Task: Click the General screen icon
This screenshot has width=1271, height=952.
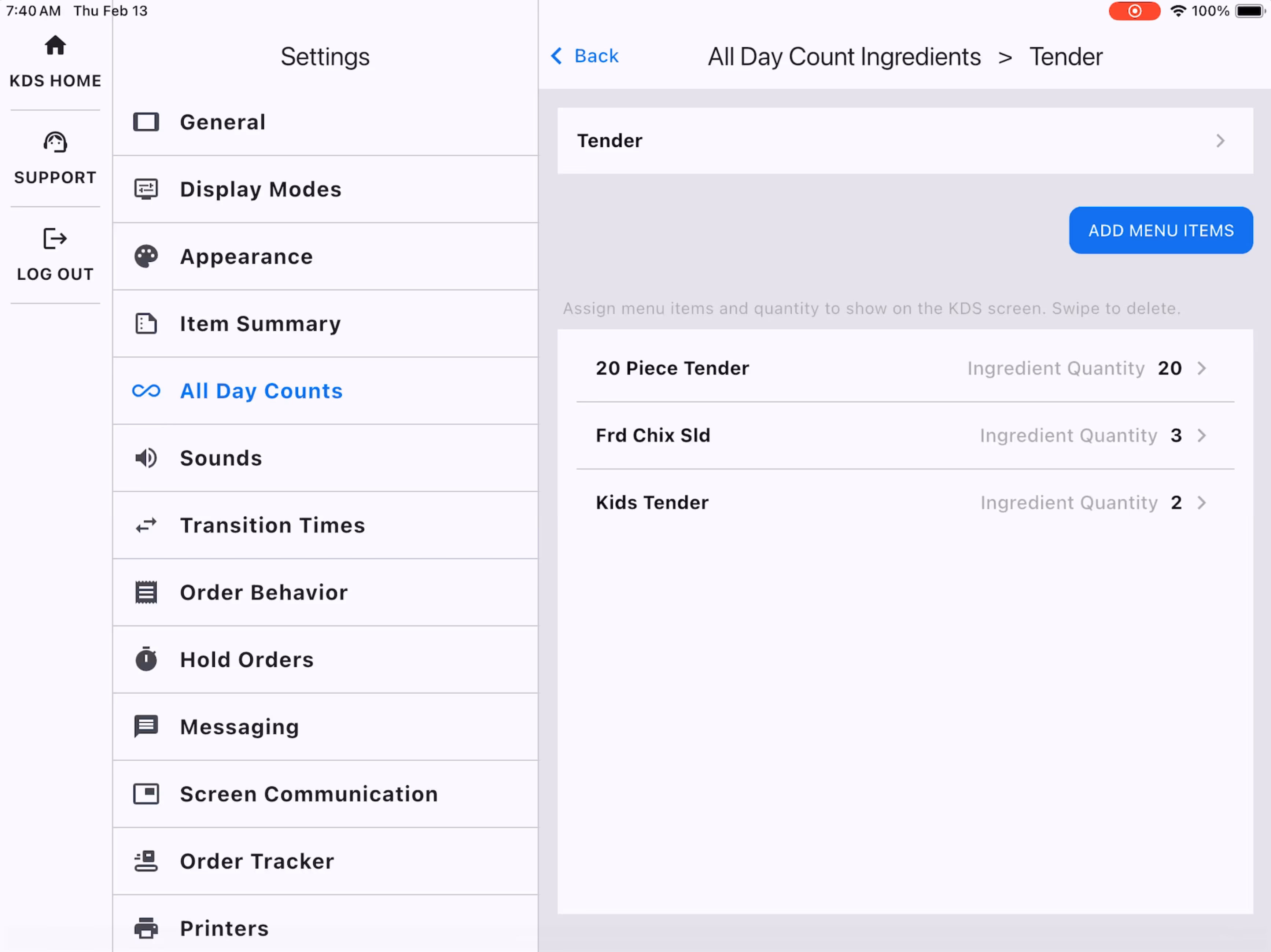Action: click(x=146, y=122)
